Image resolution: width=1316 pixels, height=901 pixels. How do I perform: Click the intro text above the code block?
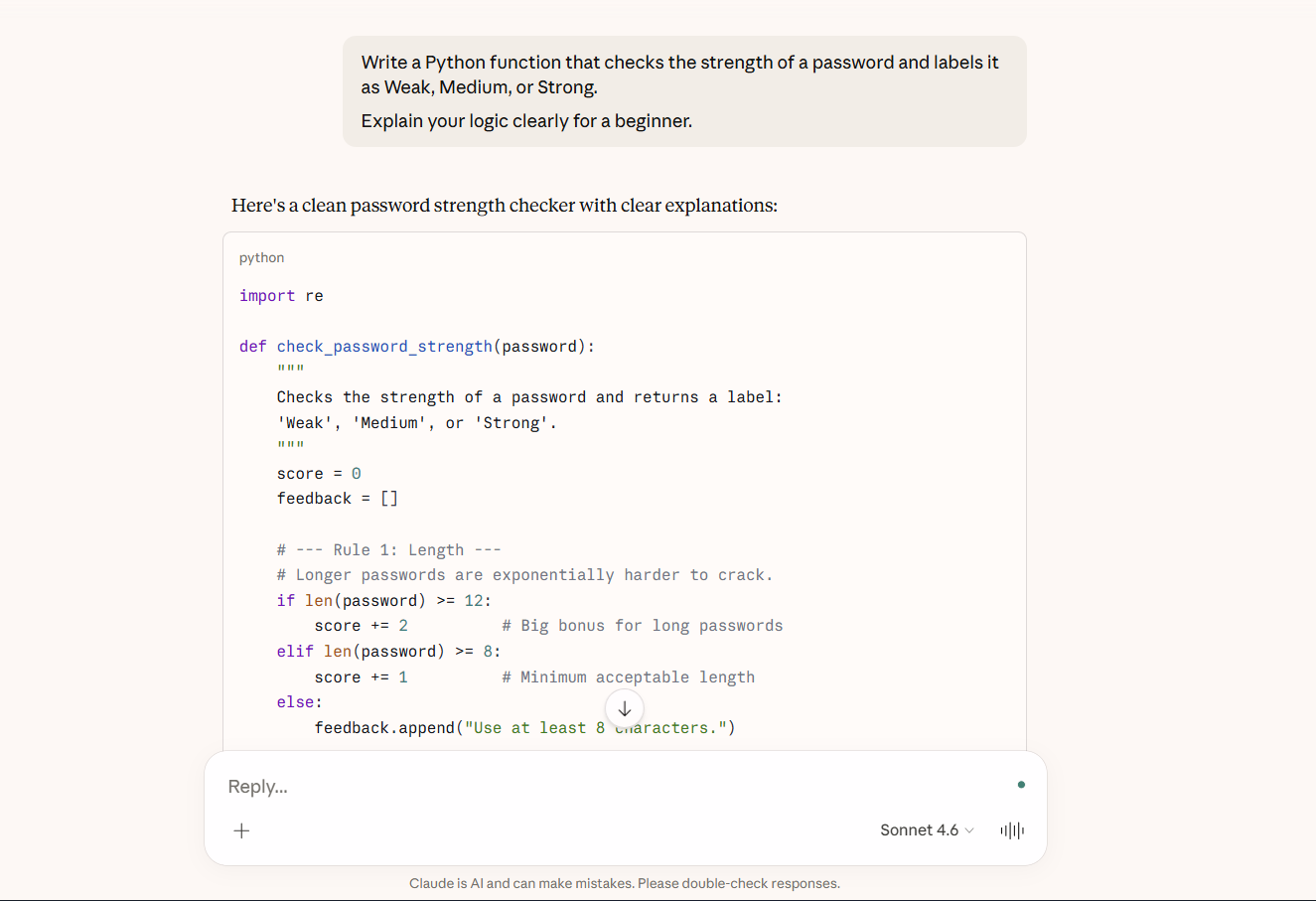[504, 205]
